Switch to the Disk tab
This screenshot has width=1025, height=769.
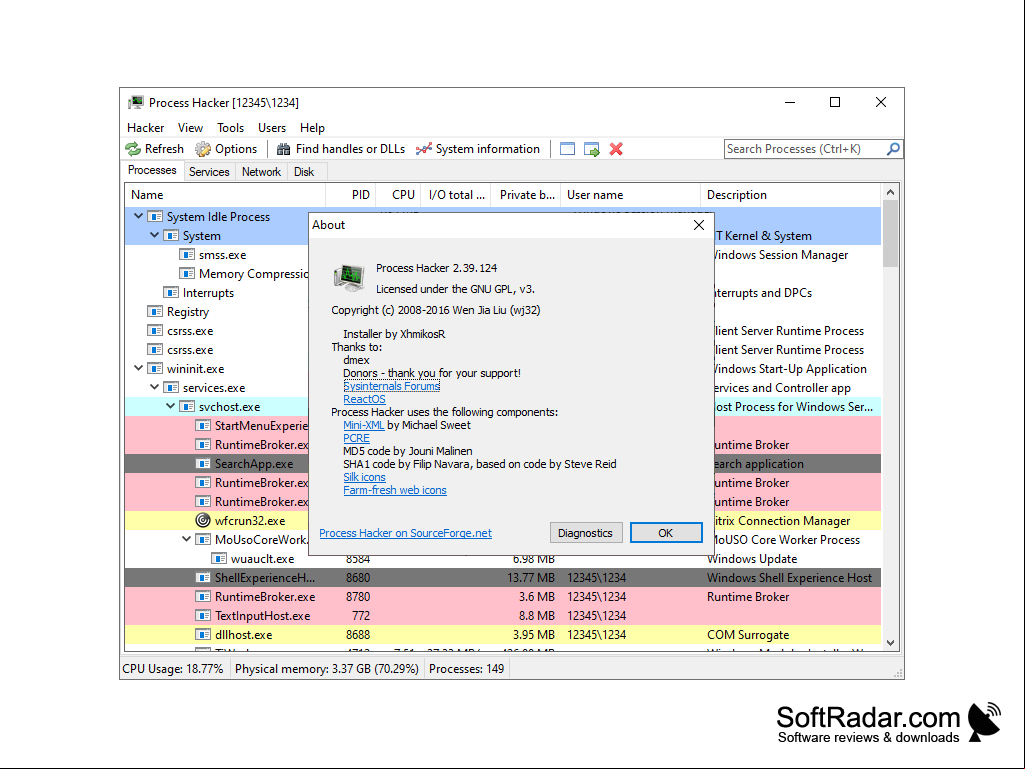(x=304, y=172)
